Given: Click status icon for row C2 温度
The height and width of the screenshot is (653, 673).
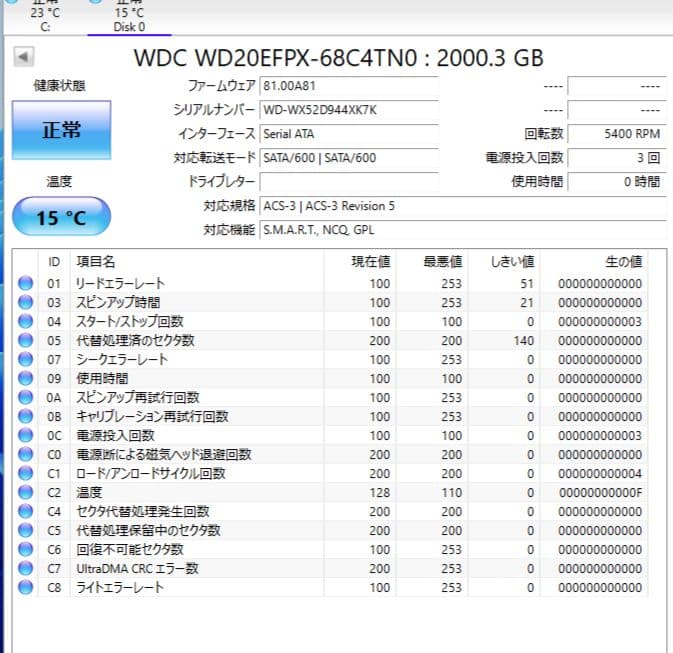Looking at the screenshot, I should click(x=26, y=492).
